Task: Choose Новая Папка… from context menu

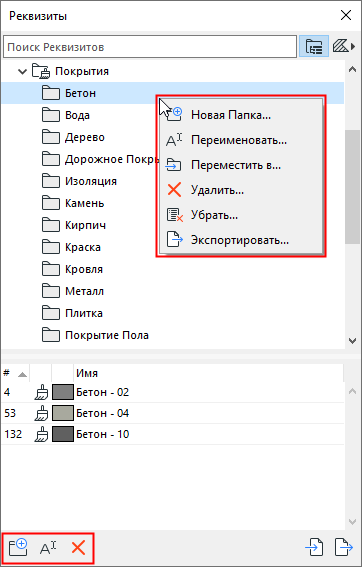Action: [x=241, y=115]
